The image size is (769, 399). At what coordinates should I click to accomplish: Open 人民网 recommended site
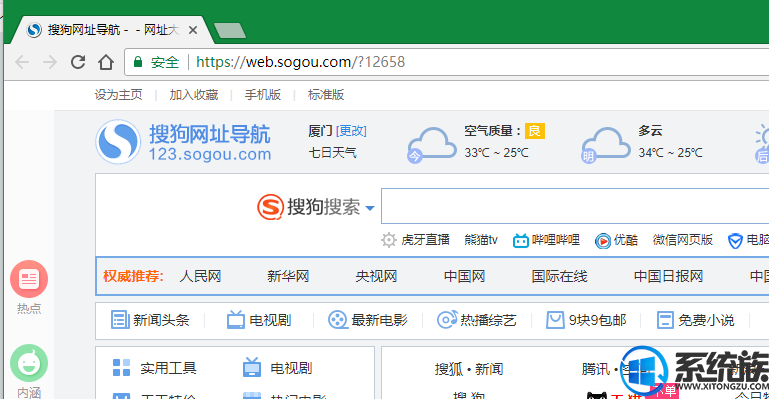[x=200, y=276]
